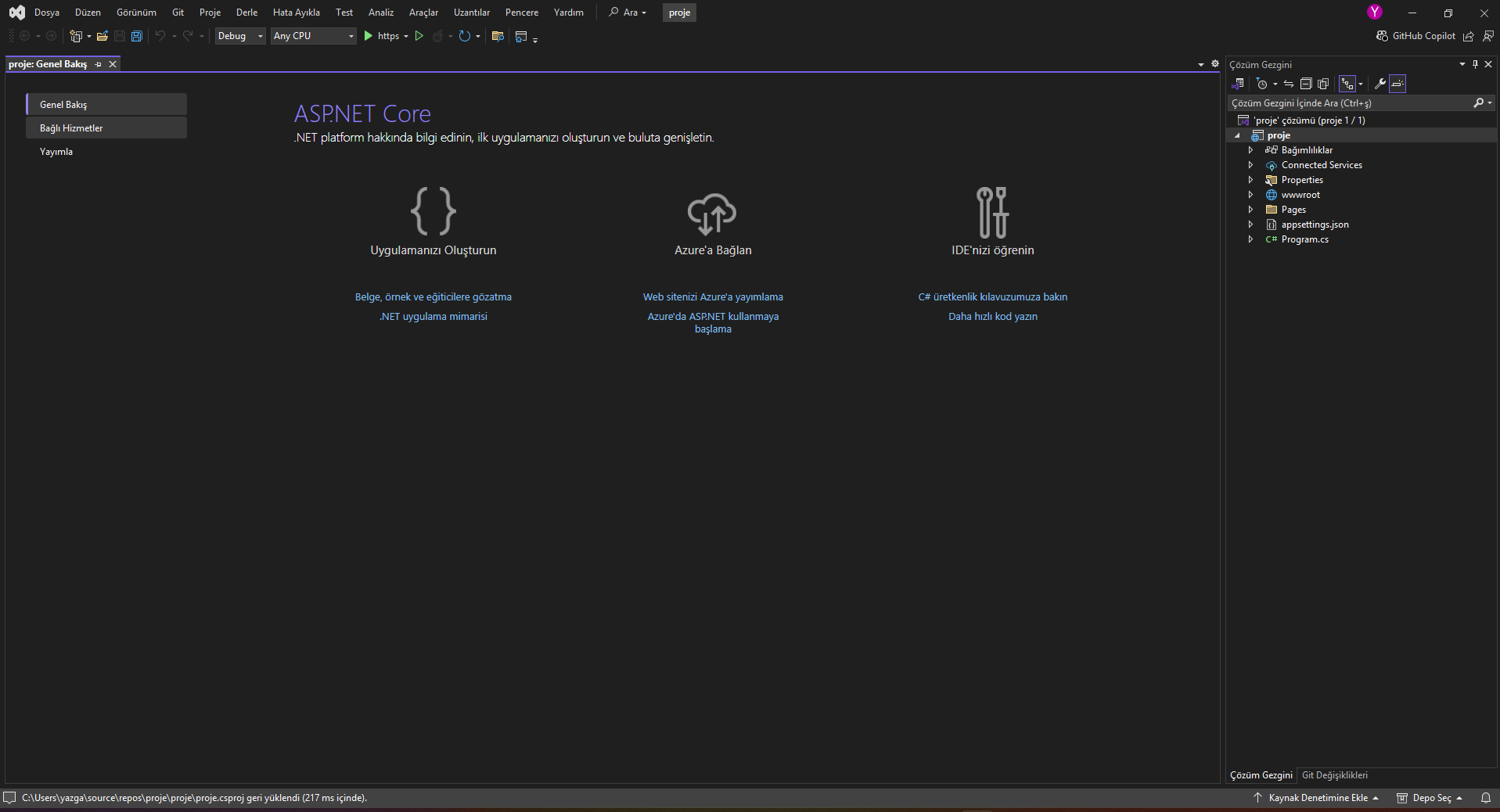
Task: Click the Uygulamanızı Oluşturun braces icon
Action: (433, 210)
